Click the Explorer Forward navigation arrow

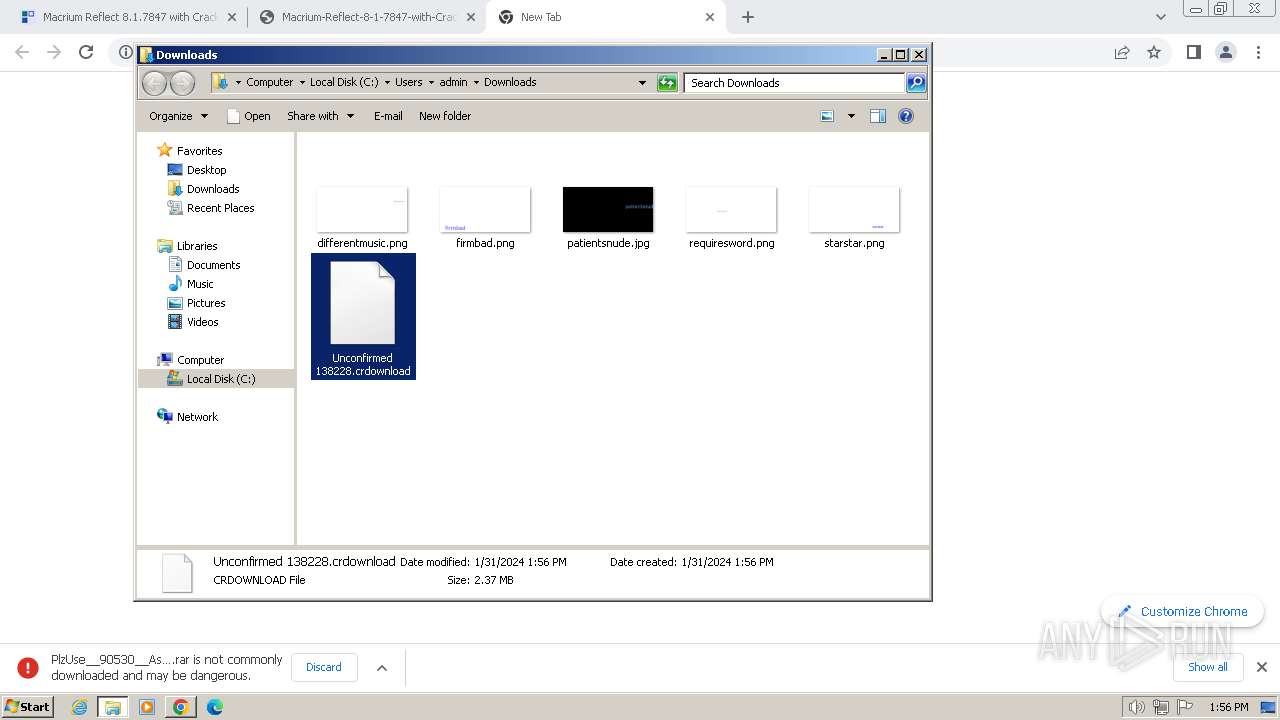(x=182, y=83)
